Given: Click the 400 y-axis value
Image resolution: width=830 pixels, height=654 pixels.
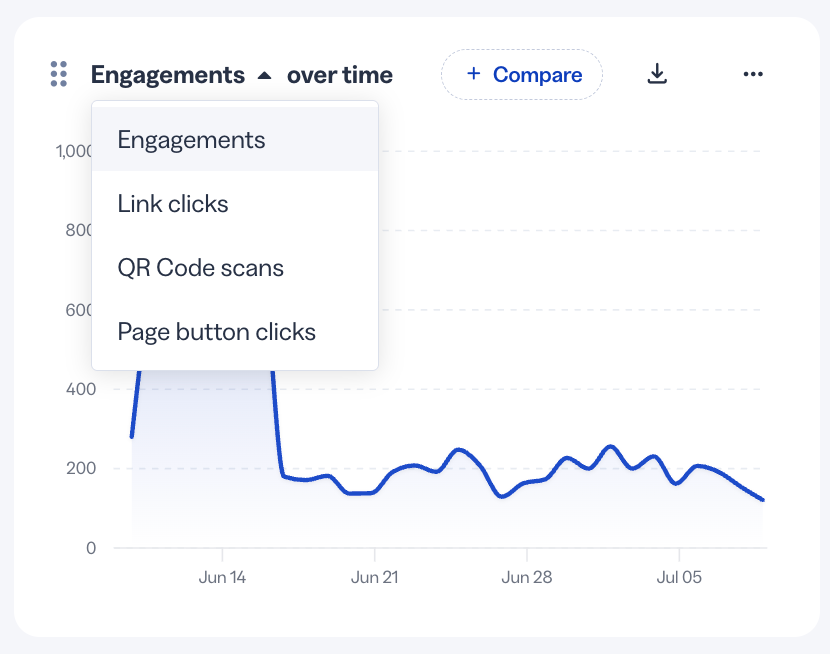Looking at the screenshot, I should (x=81, y=389).
